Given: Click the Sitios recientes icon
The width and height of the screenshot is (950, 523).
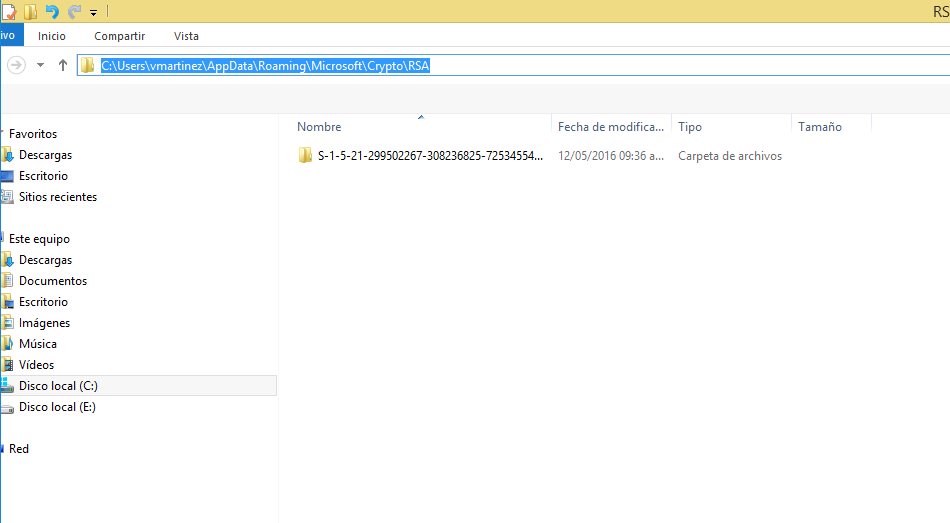Looking at the screenshot, I should point(7,196).
